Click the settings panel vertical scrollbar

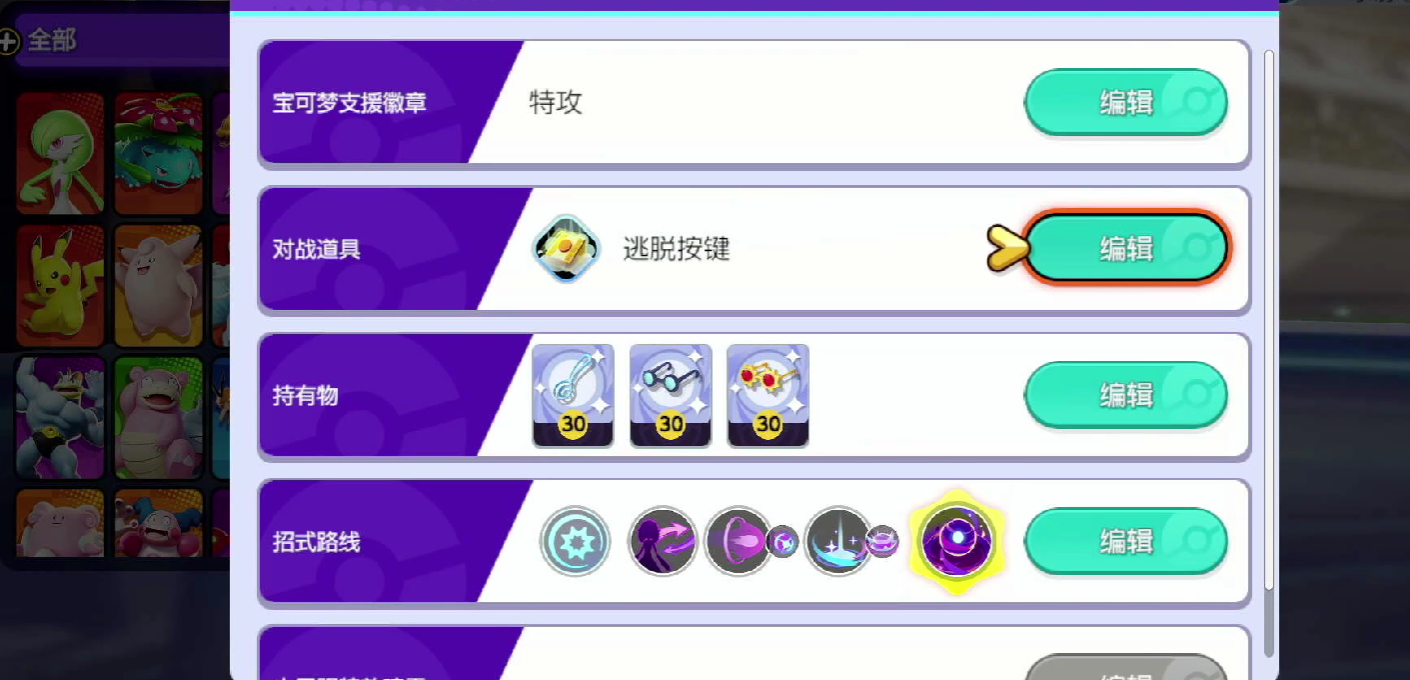1269,350
